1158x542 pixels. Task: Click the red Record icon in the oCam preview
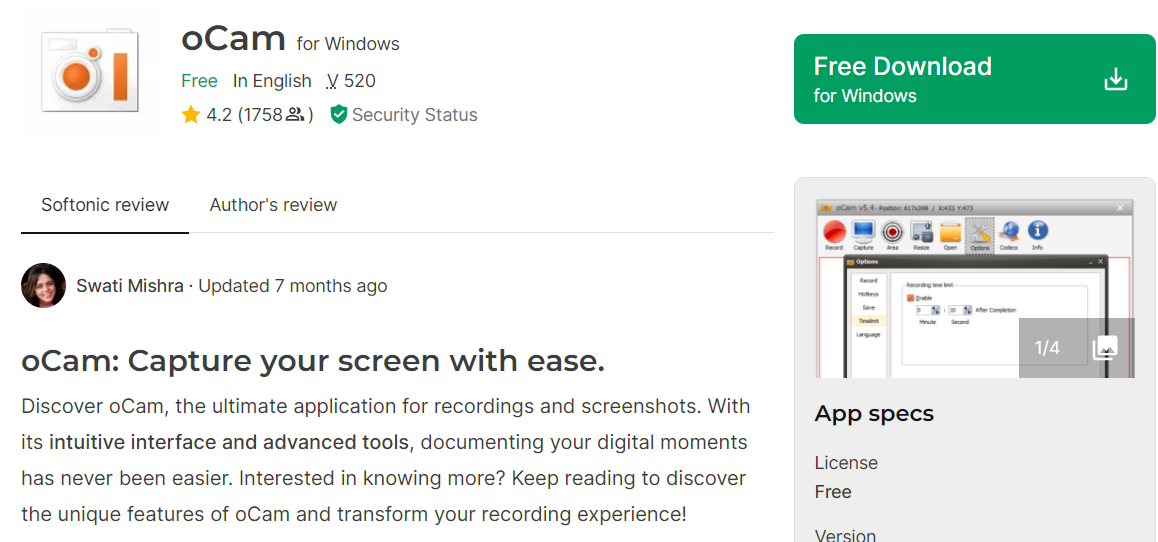(x=834, y=232)
